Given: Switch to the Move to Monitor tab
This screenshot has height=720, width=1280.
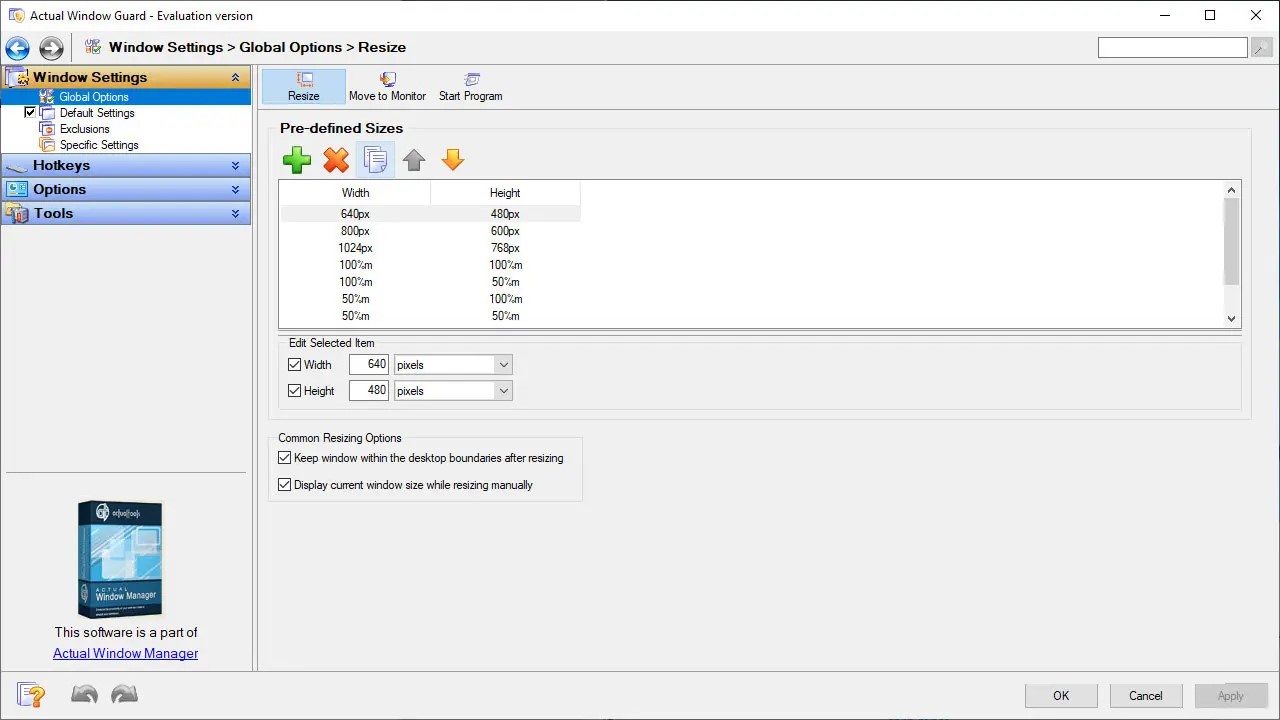Looking at the screenshot, I should [388, 86].
